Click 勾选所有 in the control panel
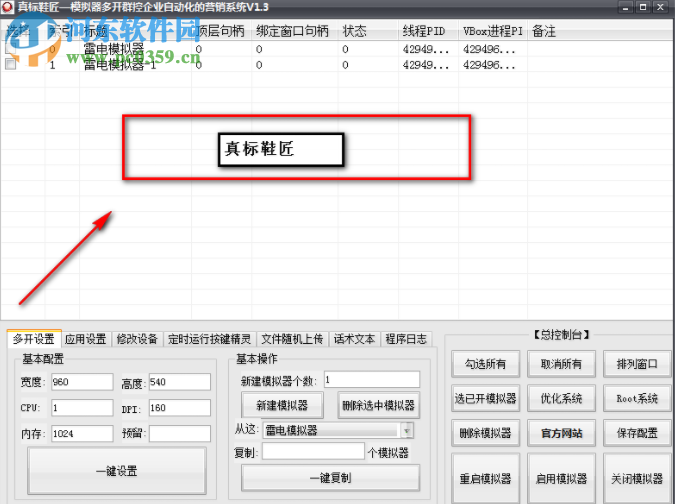The image size is (675, 504). 486,364
